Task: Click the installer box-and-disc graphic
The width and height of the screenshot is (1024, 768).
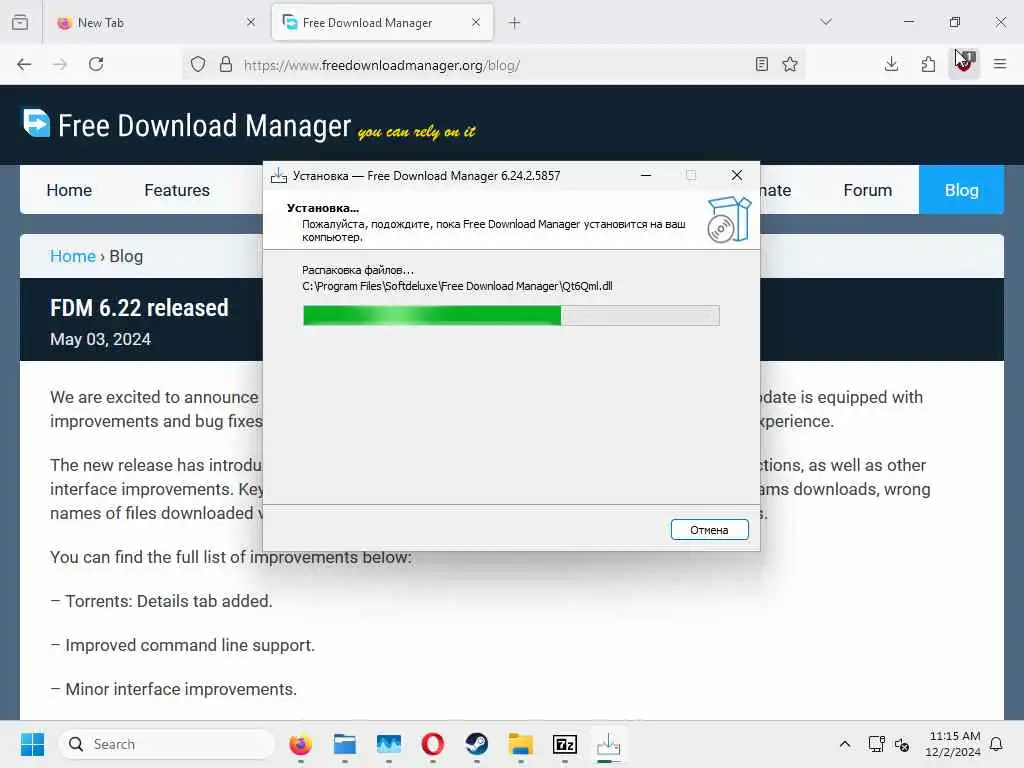Action: [x=729, y=220]
